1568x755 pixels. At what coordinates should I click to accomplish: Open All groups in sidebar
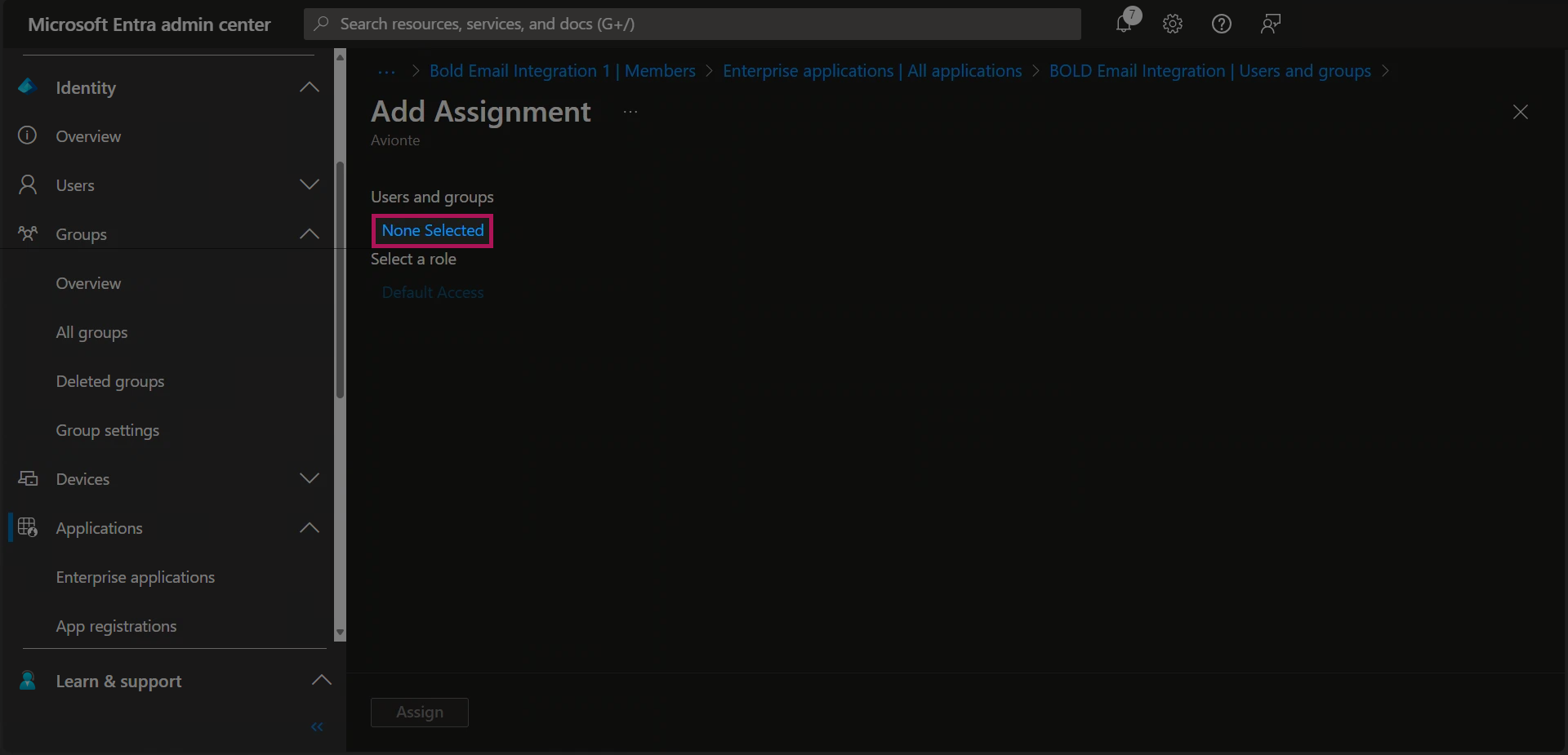[91, 332]
